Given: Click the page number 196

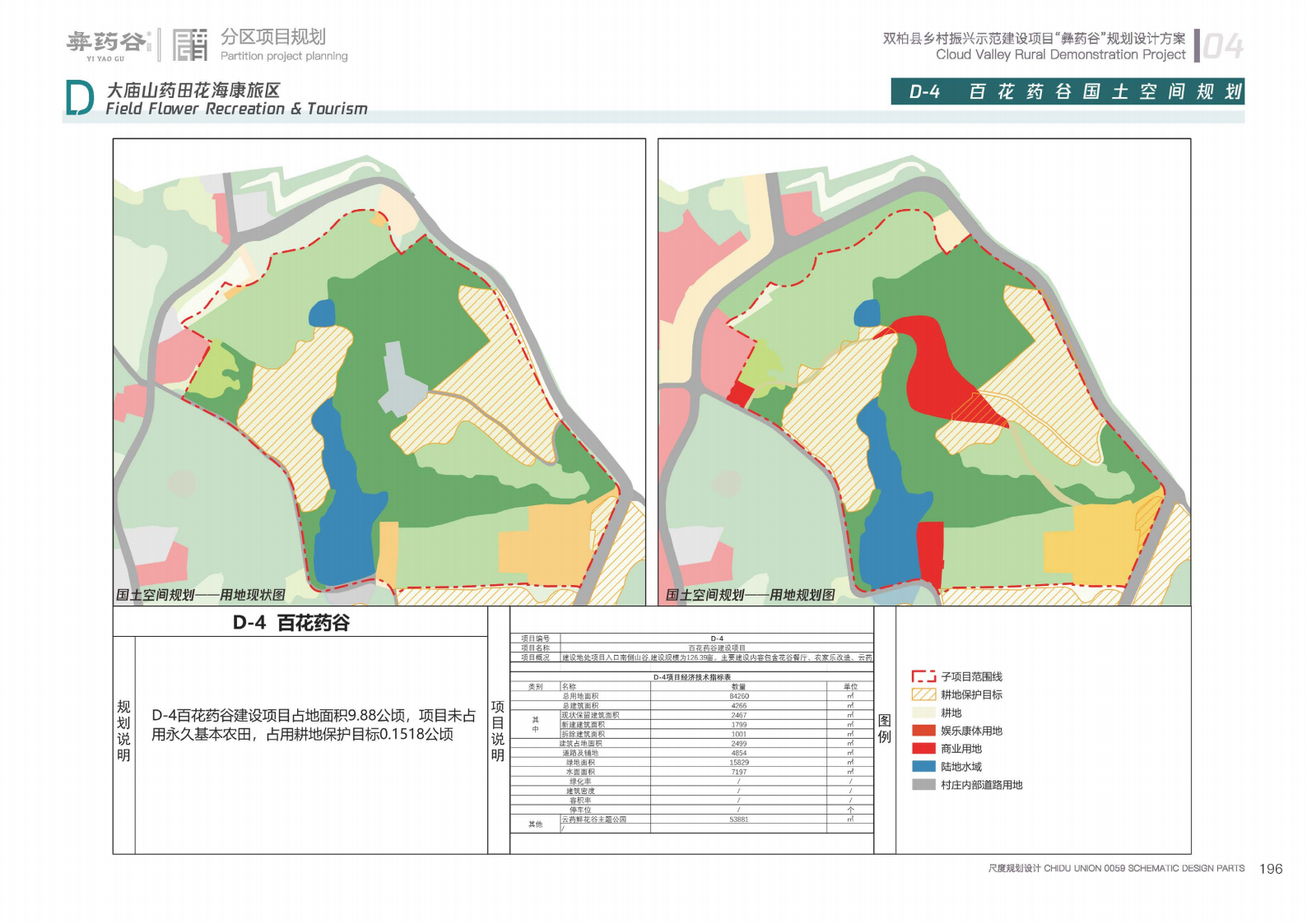Looking at the screenshot, I should pos(1270,869).
